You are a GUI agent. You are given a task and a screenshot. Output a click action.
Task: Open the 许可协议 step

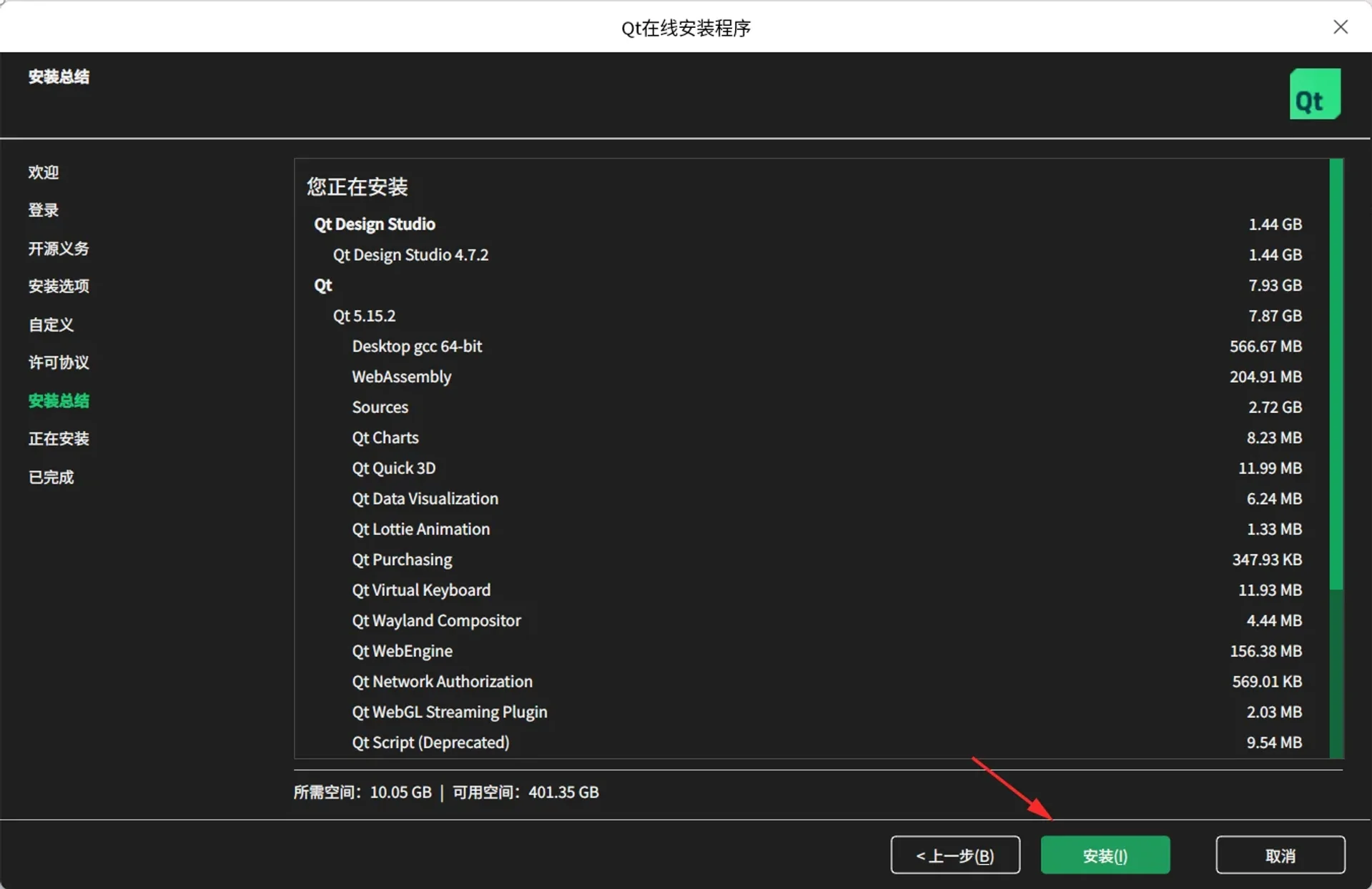click(x=58, y=362)
